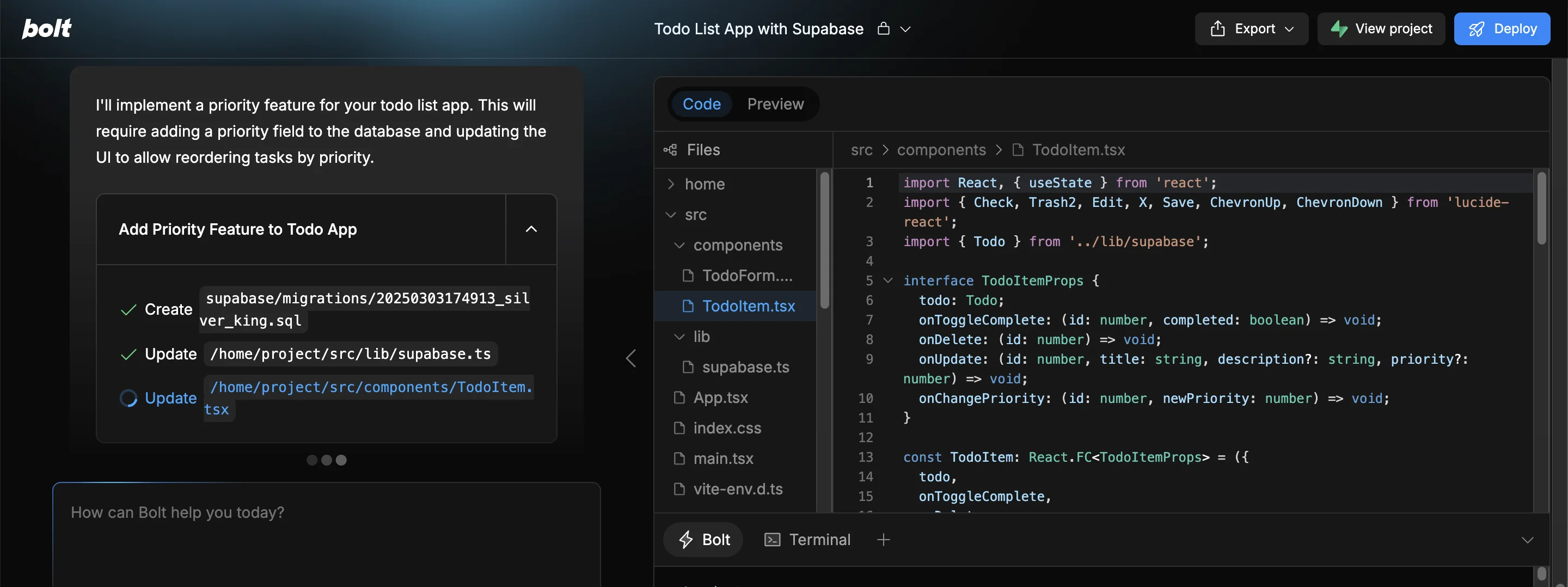Click the file icon next to vite-env.d.ts

(679, 488)
